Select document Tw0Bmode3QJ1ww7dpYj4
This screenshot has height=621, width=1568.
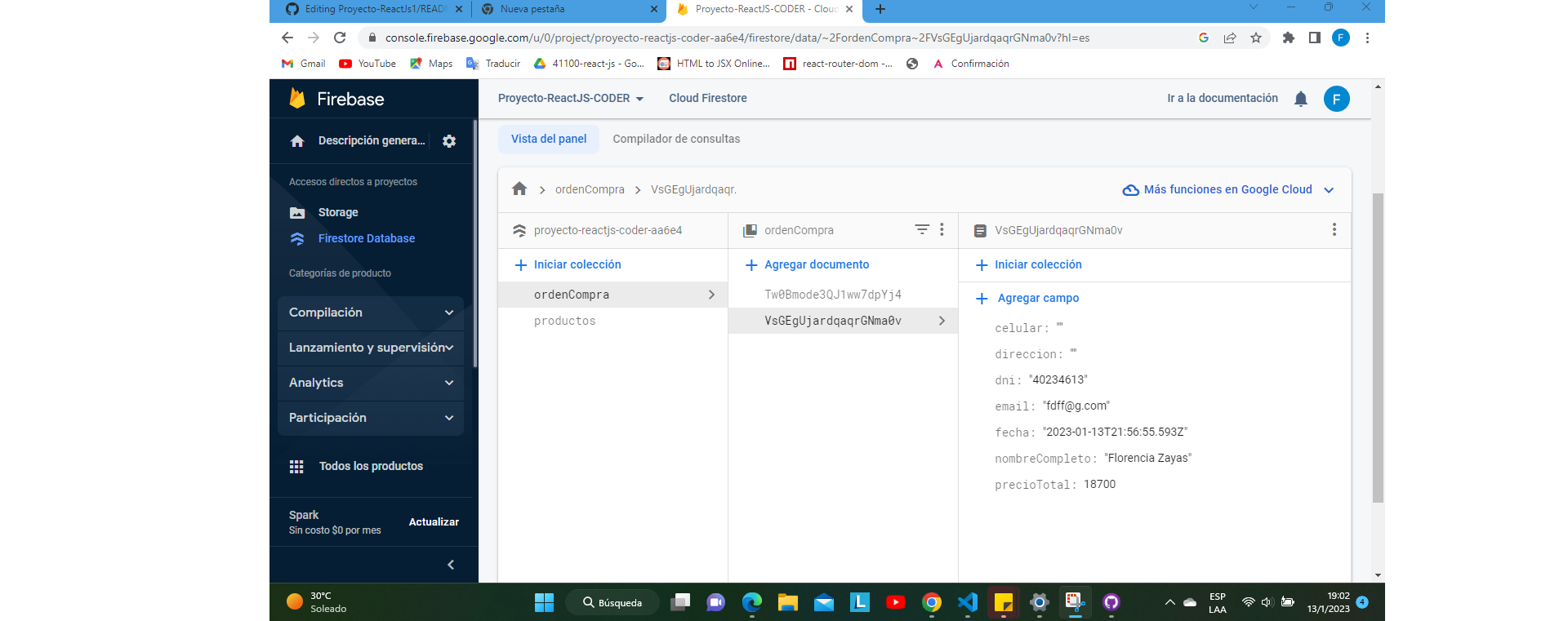point(843,295)
